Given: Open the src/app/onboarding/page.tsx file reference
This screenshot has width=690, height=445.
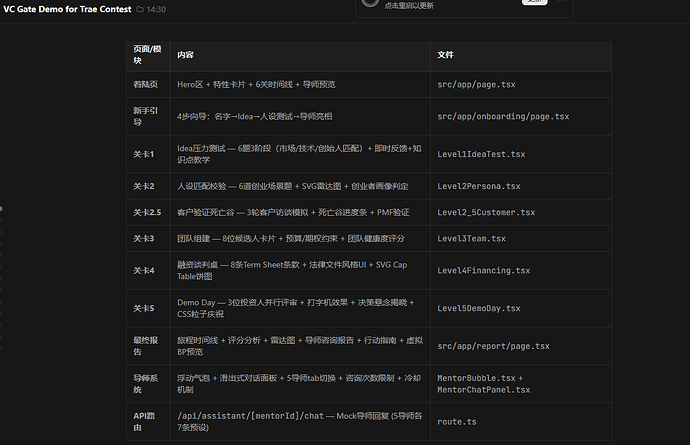Looking at the screenshot, I should 503,117.
